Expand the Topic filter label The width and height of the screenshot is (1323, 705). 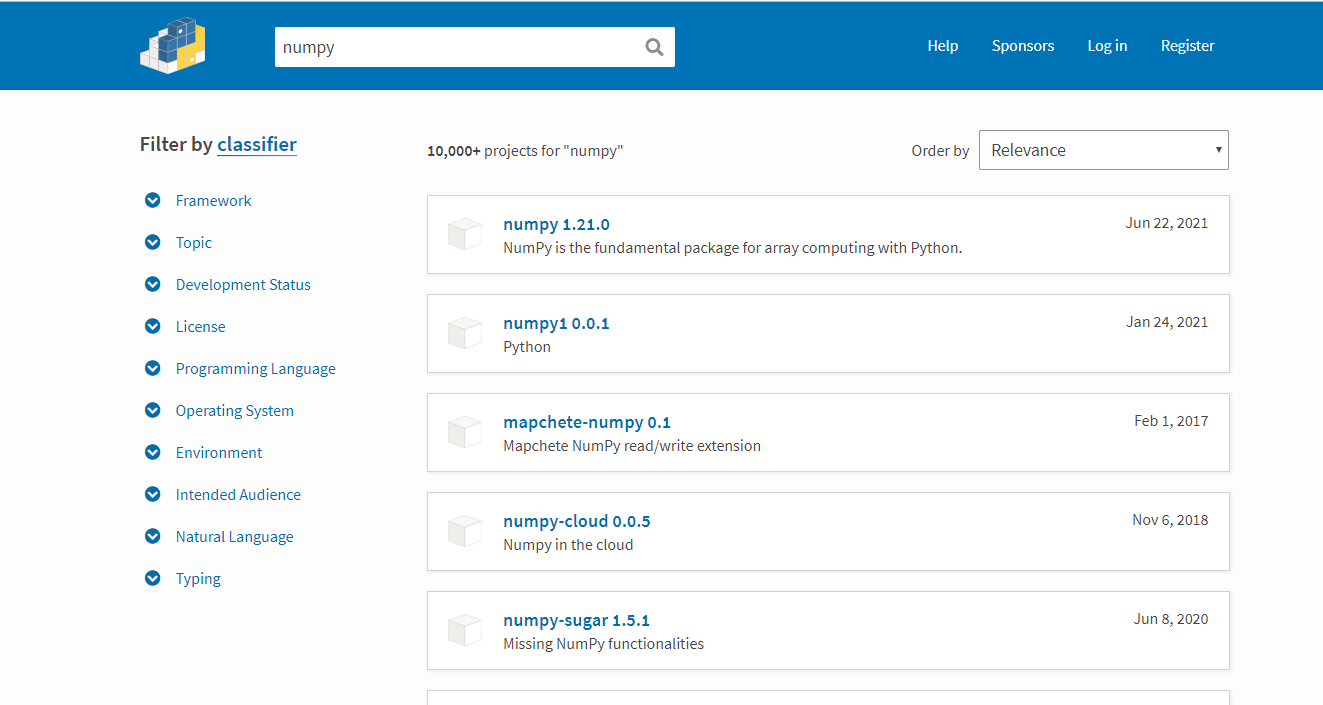194,242
